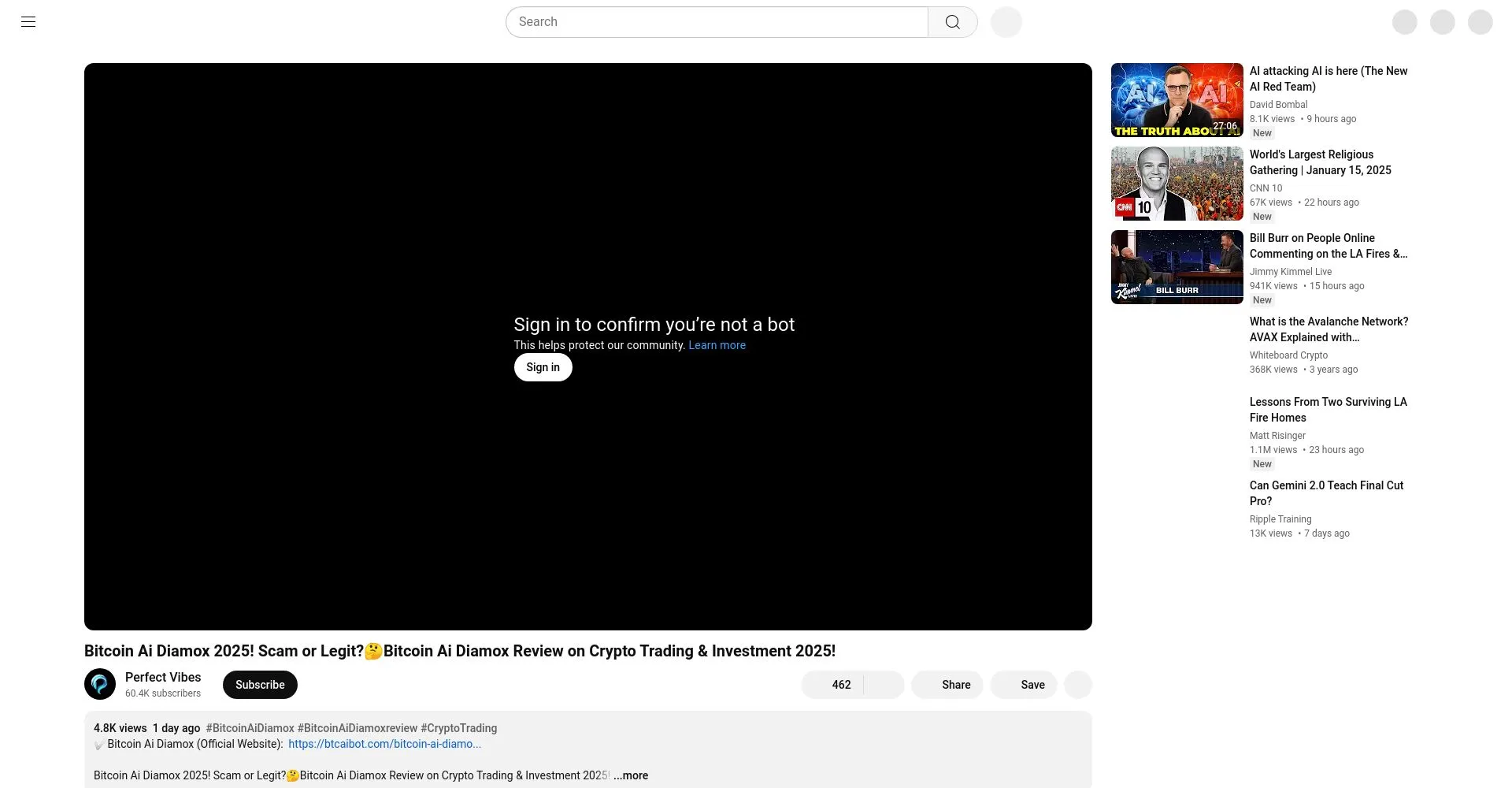The height and width of the screenshot is (788, 1512).
Task: Click CNN 10 channel name
Action: pyautogui.click(x=1266, y=188)
